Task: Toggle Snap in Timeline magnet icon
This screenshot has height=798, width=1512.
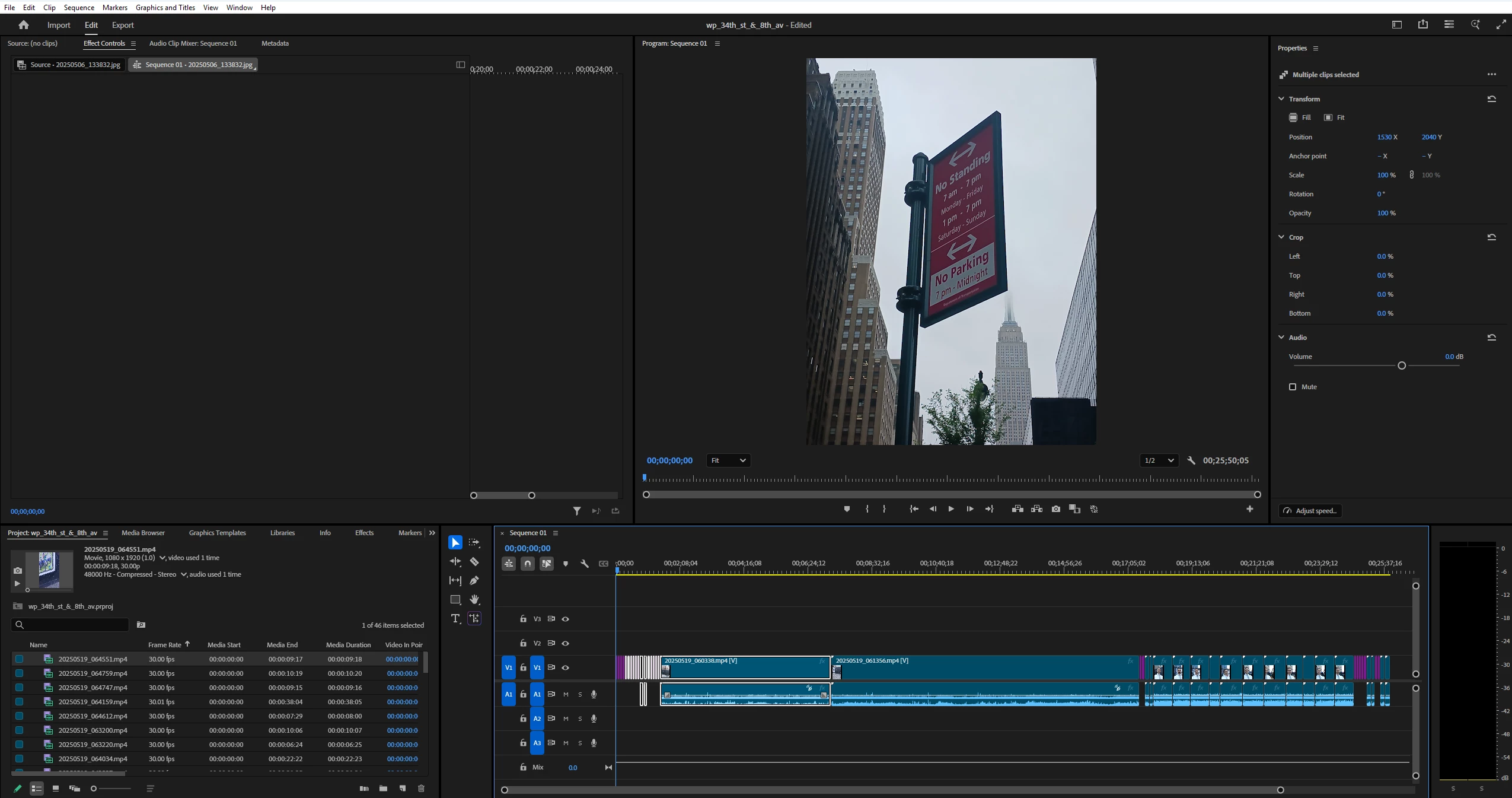Action: click(528, 564)
